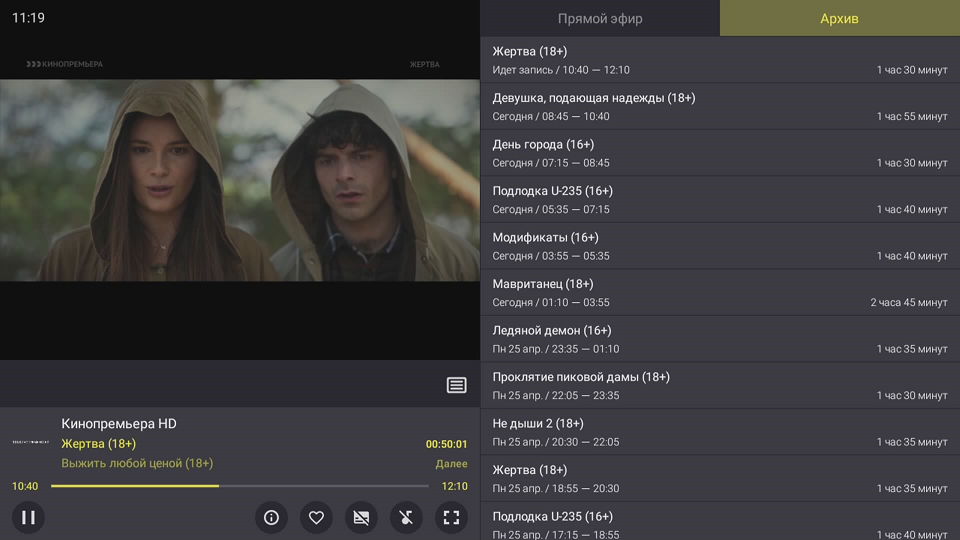Play Не дыши 2 (18+) from archive
The height and width of the screenshot is (540, 960).
[x=719, y=432]
